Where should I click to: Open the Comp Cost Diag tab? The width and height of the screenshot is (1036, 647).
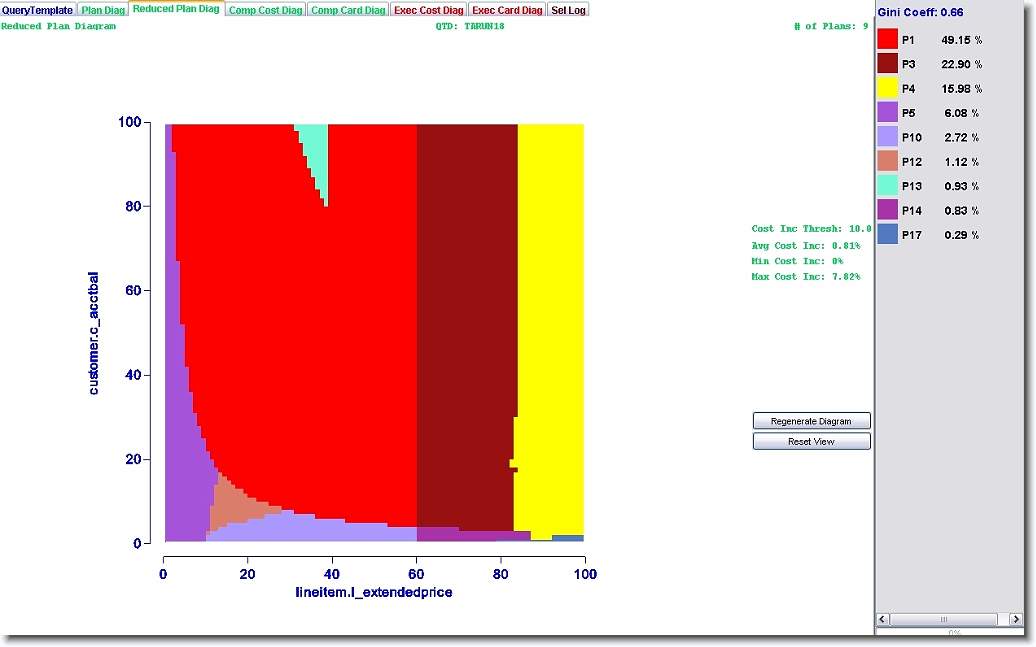(265, 10)
